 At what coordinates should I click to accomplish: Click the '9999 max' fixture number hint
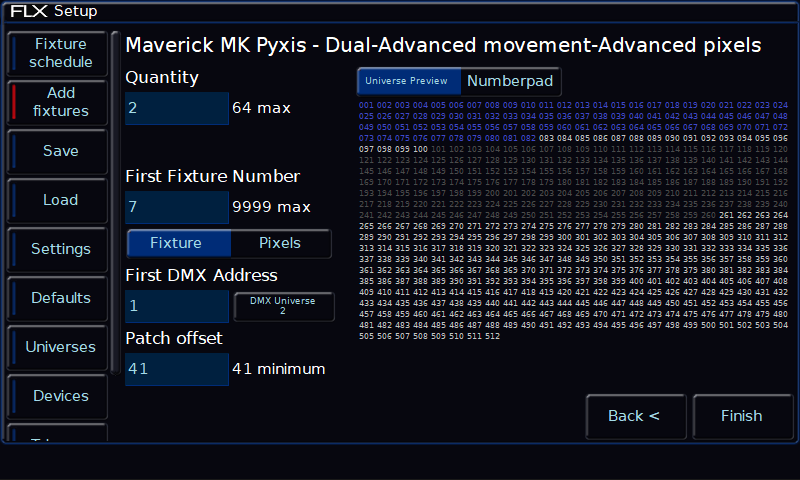pyautogui.click(x=271, y=207)
